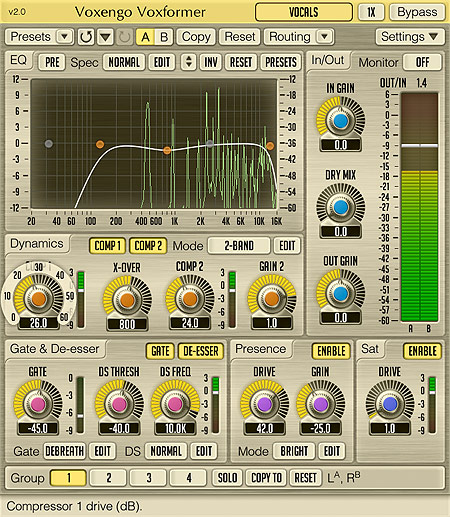Change DS mode NORMAL selector
The width and height of the screenshot is (450, 517).
point(166,451)
